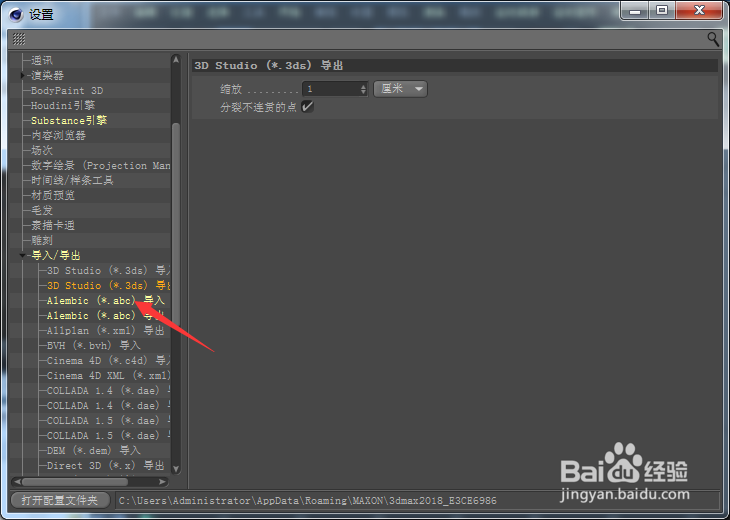Select 素描卡通 category
This screenshot has width=730, height=520.
point(53,225)
